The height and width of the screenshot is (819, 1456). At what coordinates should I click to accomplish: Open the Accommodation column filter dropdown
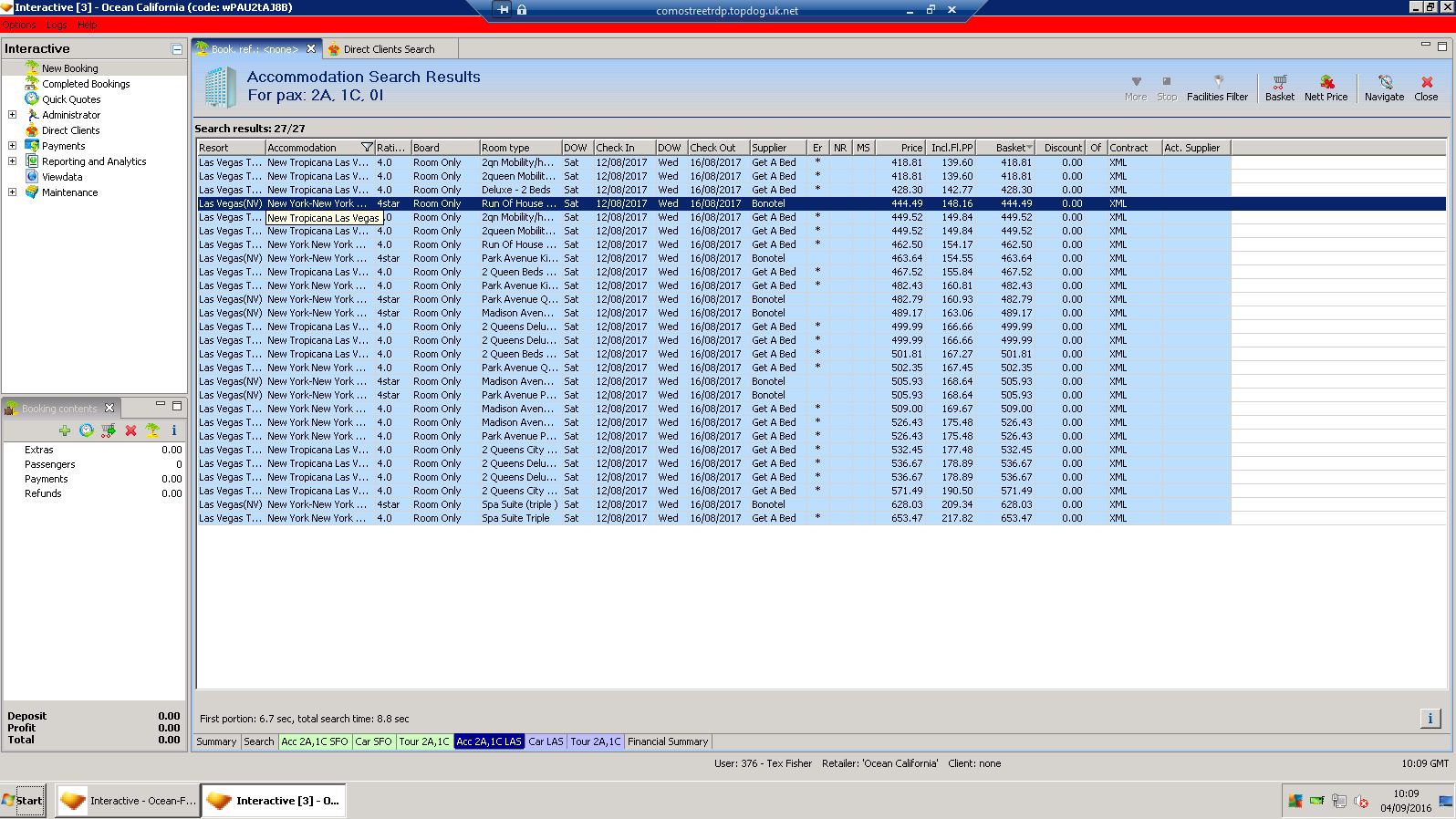(367, 148)
